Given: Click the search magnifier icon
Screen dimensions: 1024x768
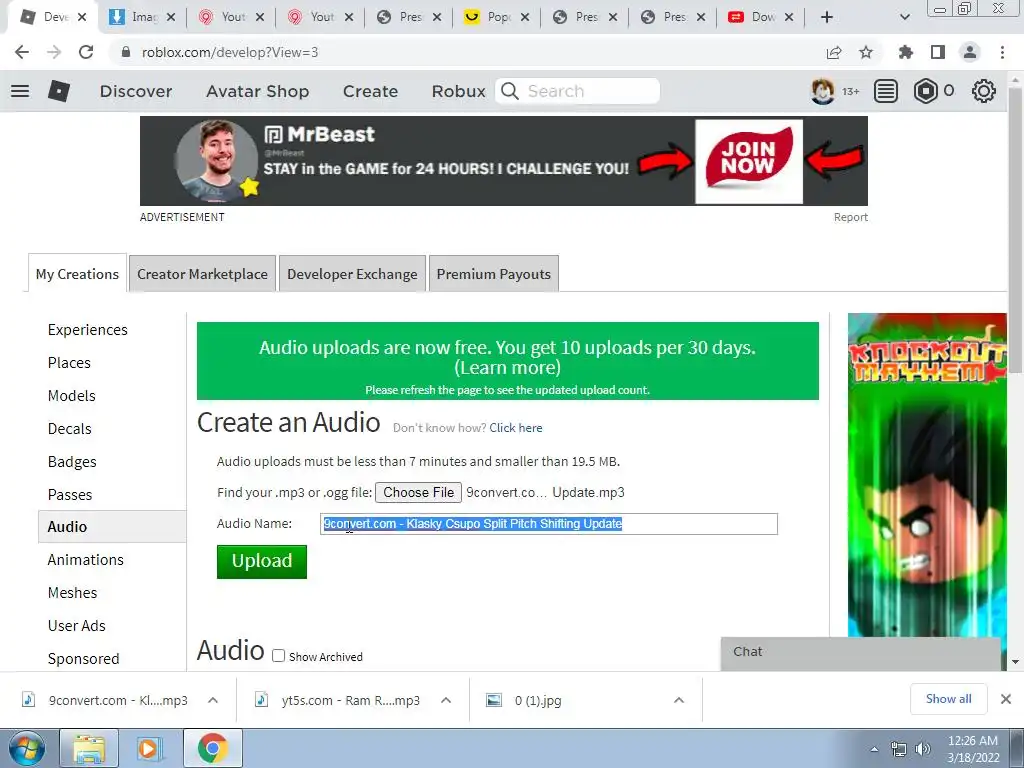Looking at the screenshot, I should 510,91.
